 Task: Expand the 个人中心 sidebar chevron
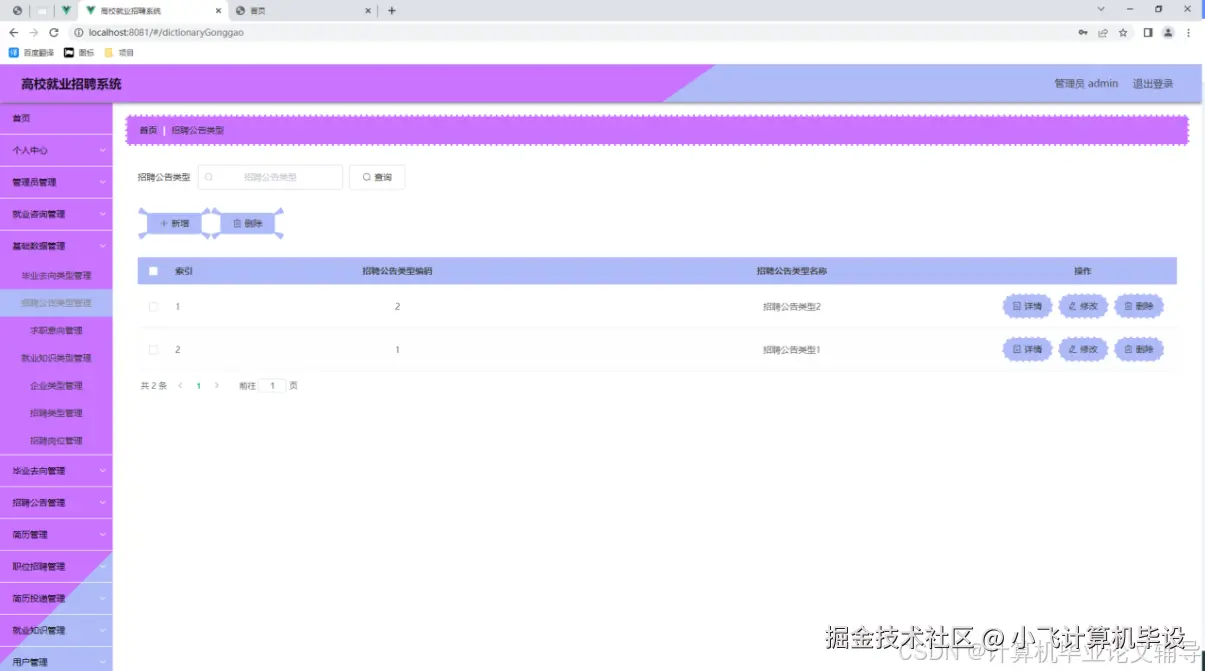point(102,150)
